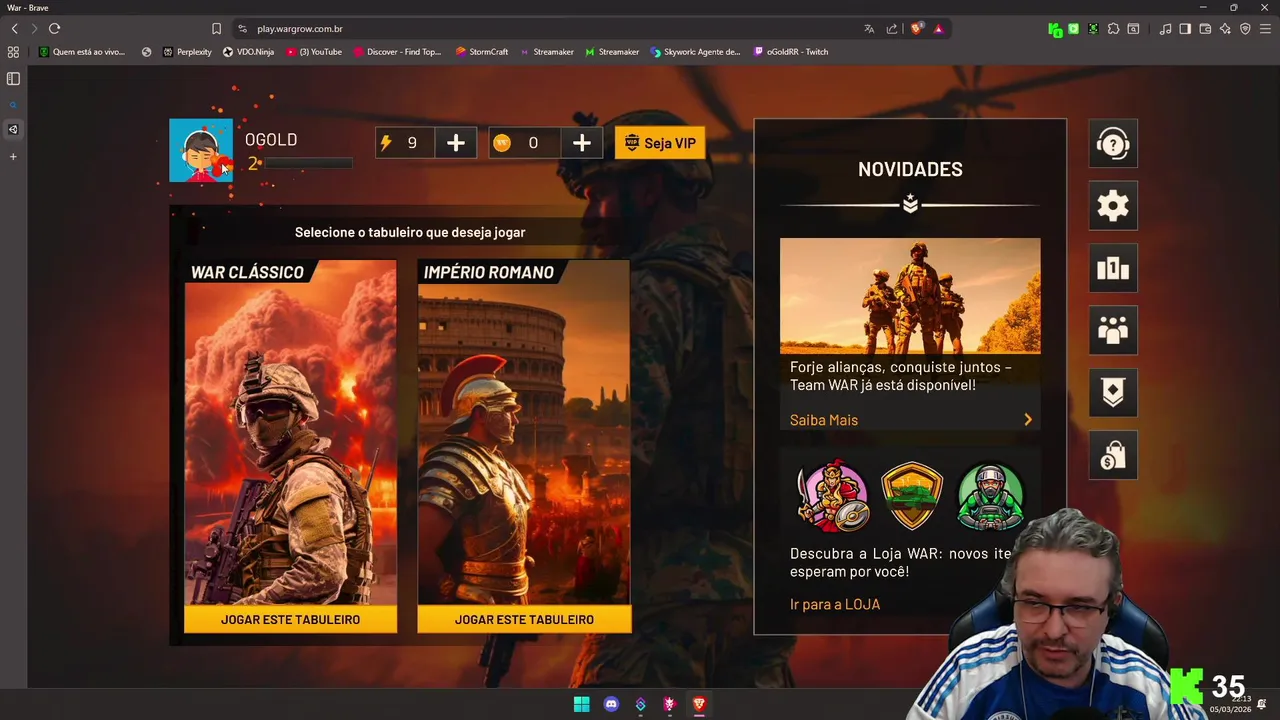The width and height of the screenshot is (1280, 720).
Task: Open the browser hamburger menu
Action: point(1265,29)
